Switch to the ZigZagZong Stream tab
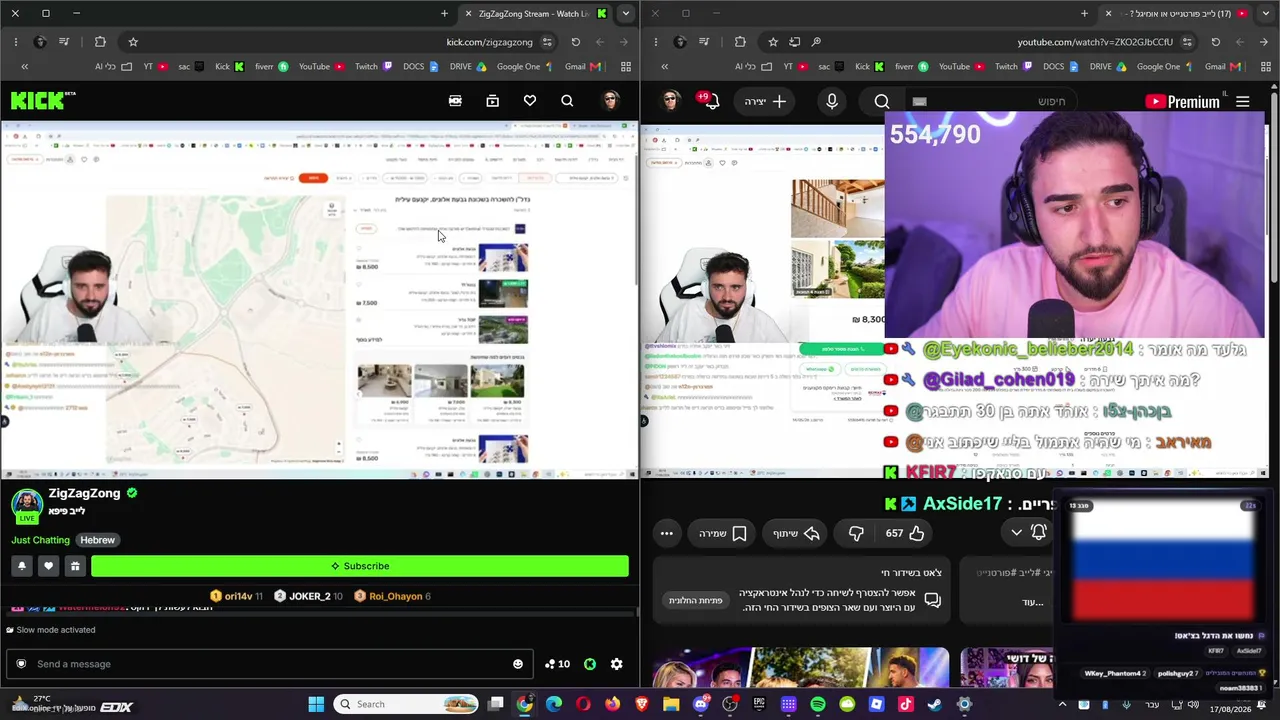This screenshot has height=720, width=1280. point(534,14)
